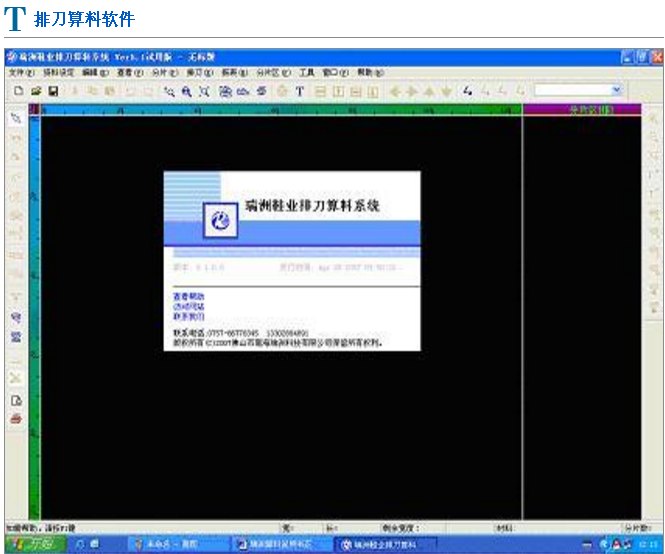Open the 分片区 menu
Image resolution: width=665 pixels, height=554 pixels.
click(274, 73)
